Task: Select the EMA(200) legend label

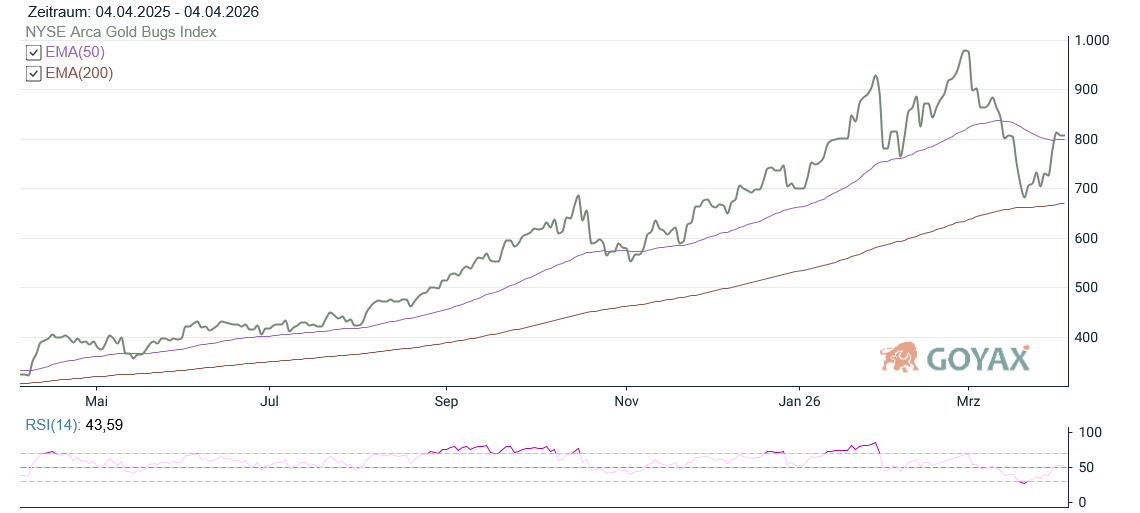Action: (79, 73)
